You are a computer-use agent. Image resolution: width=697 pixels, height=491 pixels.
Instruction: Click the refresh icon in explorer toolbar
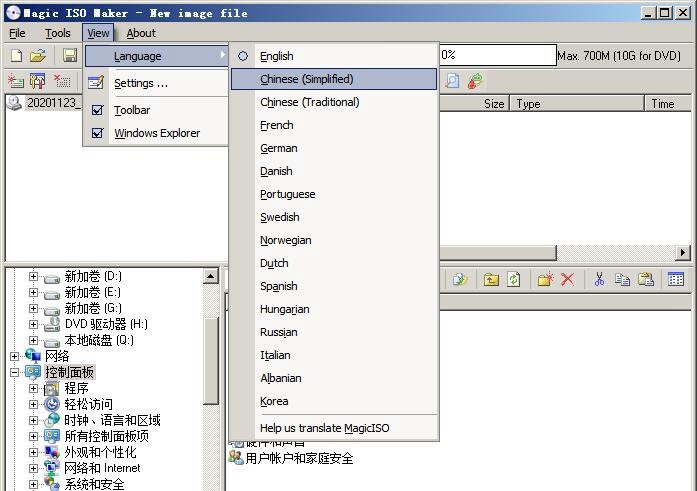point(514,279)
